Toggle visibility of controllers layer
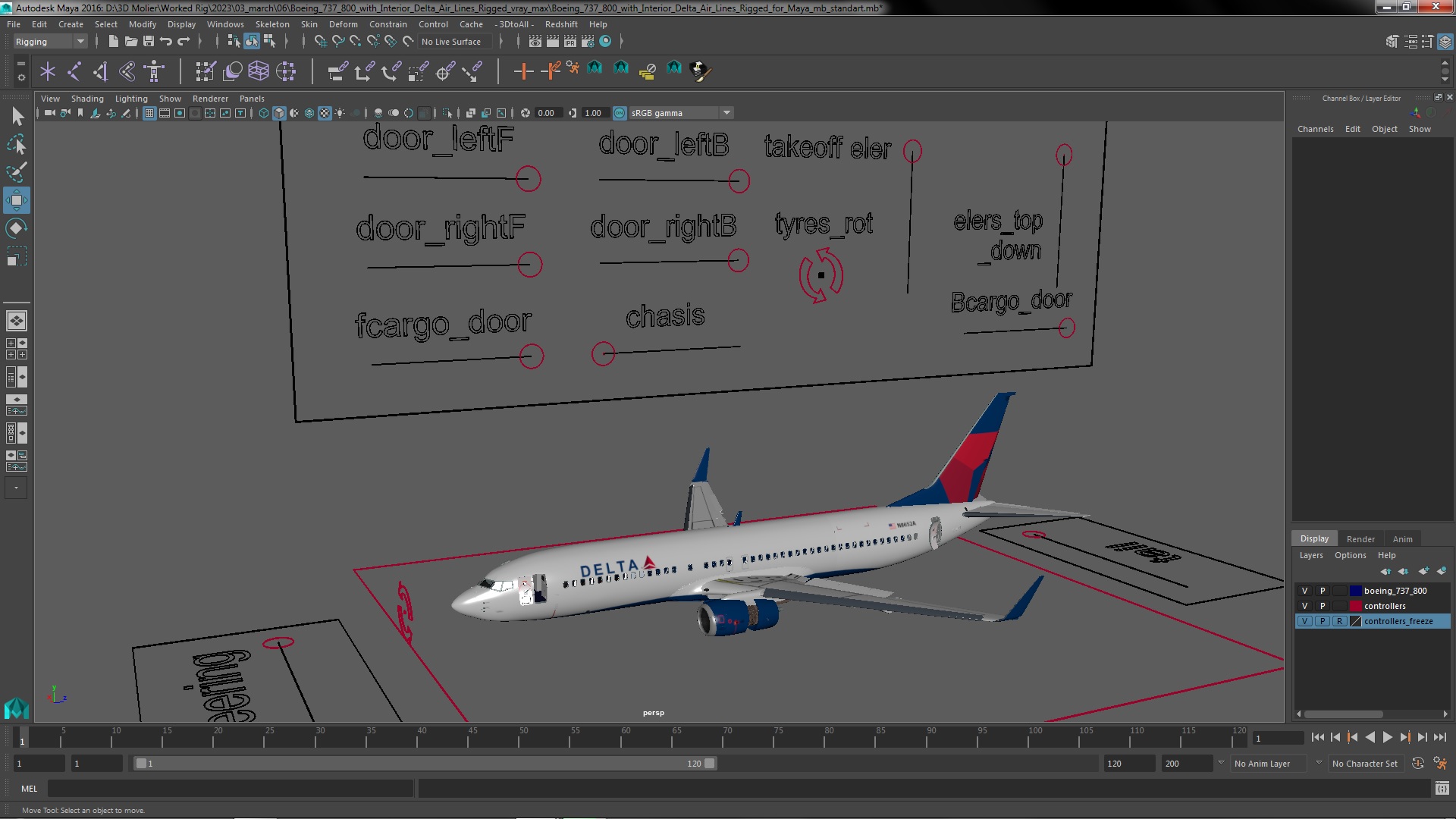Screen dimensions: 1456x819 point(1304,606)
